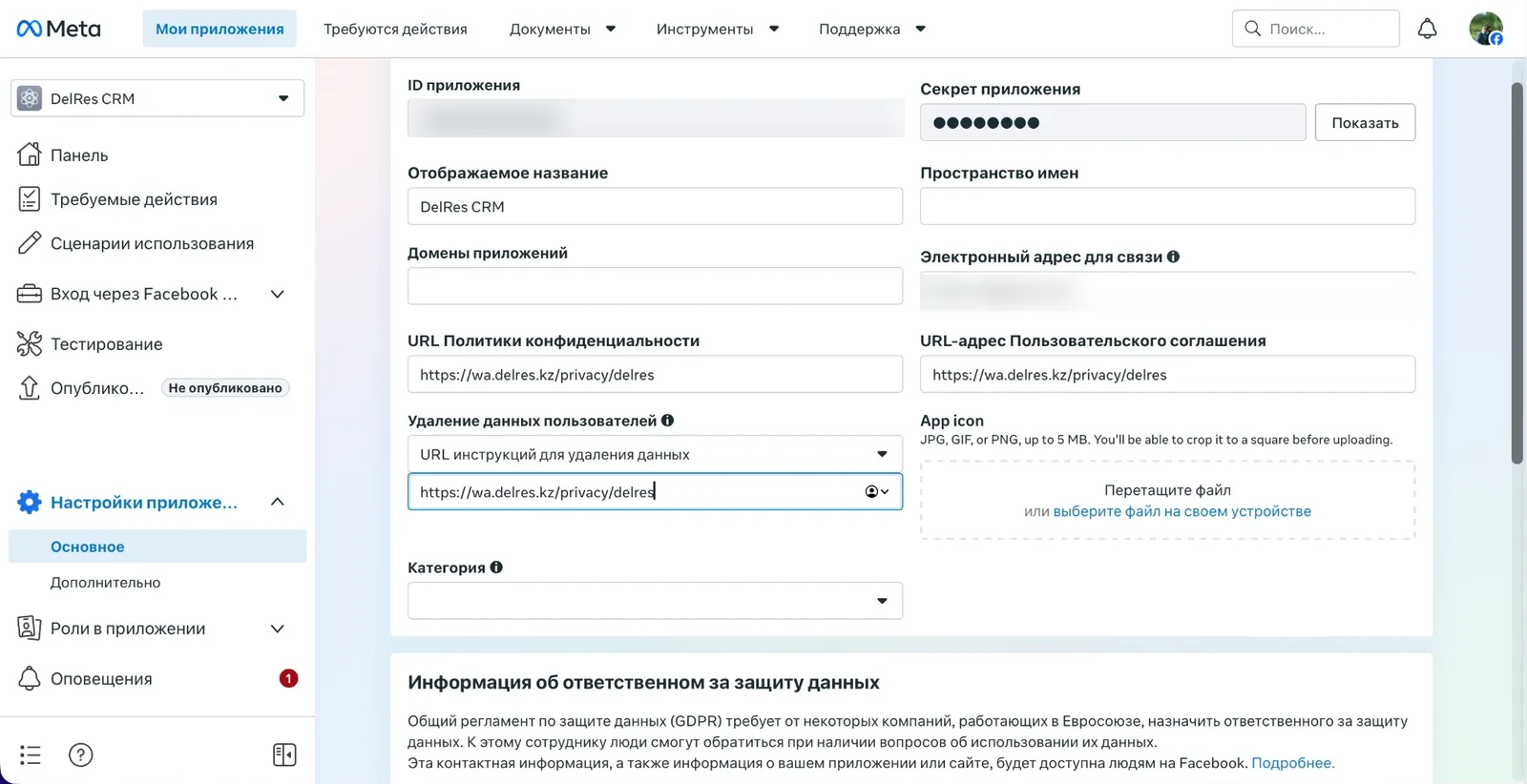Click autofill icon in data deletion URL field
The width and height of the screenshot is (1527, 784).
(877, 492)
